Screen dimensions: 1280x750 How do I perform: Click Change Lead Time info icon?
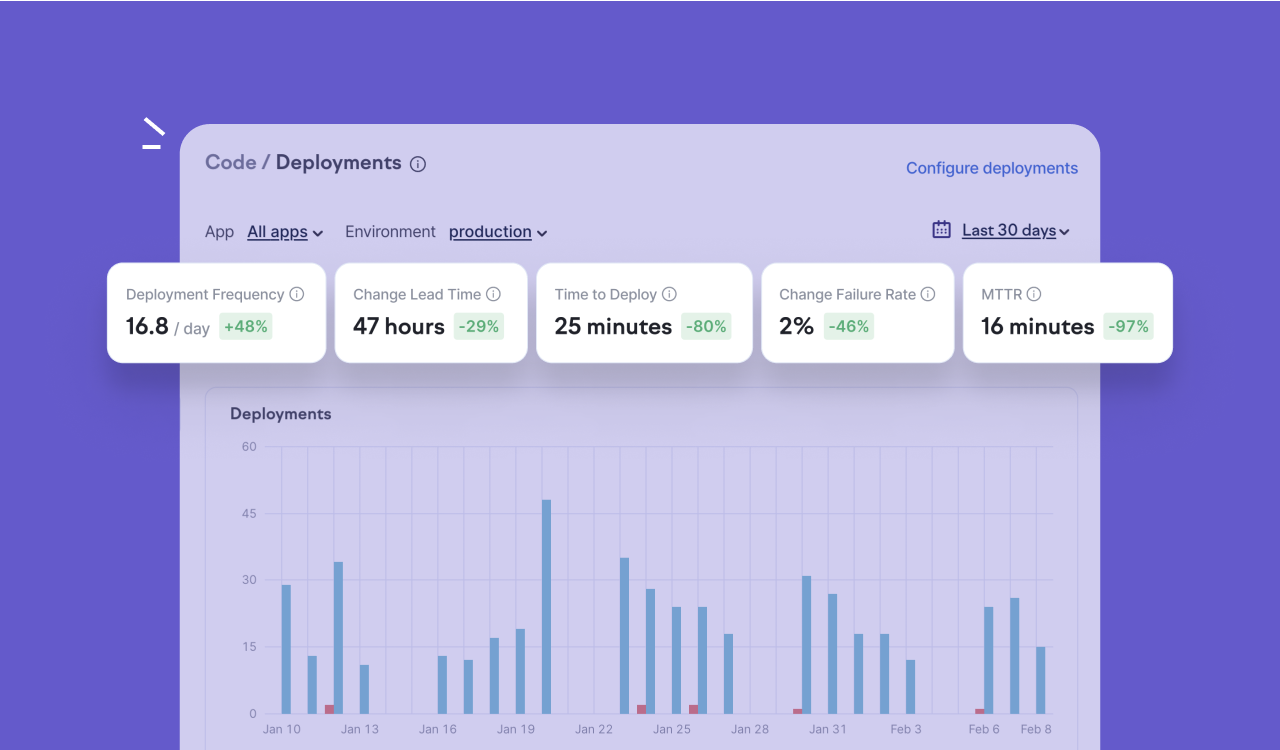493,294
